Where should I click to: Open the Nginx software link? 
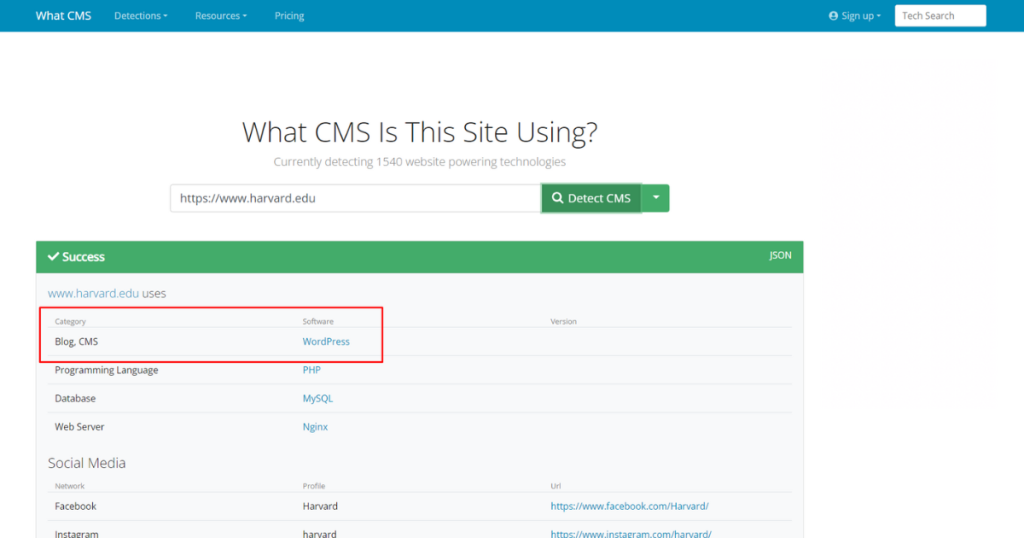(x=315, y=426)
